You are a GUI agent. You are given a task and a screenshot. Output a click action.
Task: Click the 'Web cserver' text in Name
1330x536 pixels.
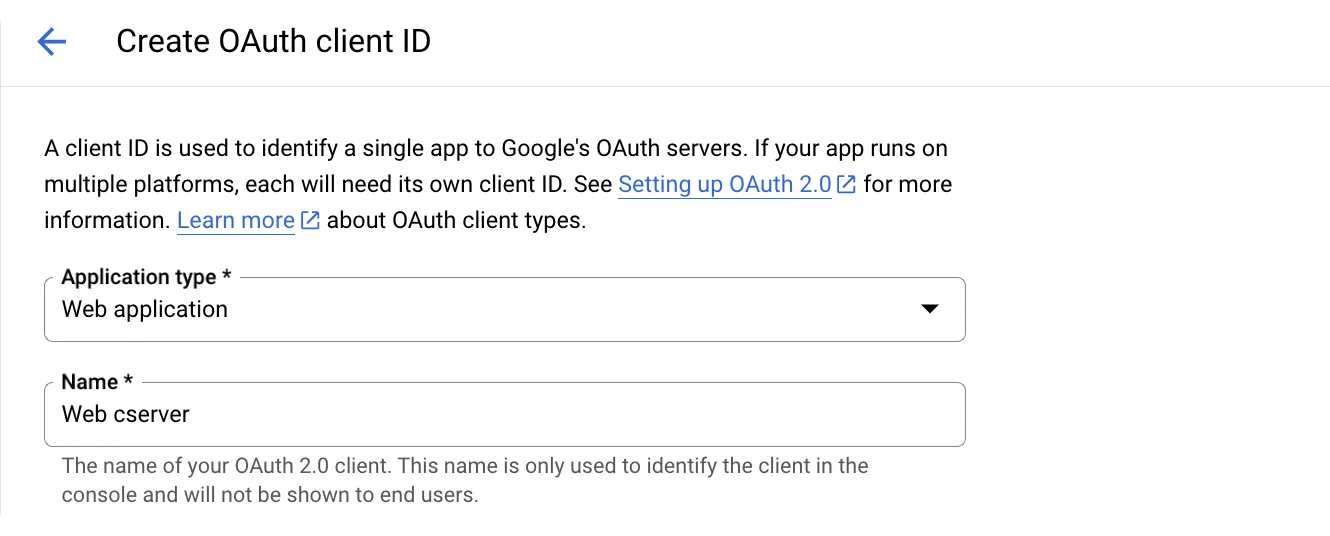(126, 414)
